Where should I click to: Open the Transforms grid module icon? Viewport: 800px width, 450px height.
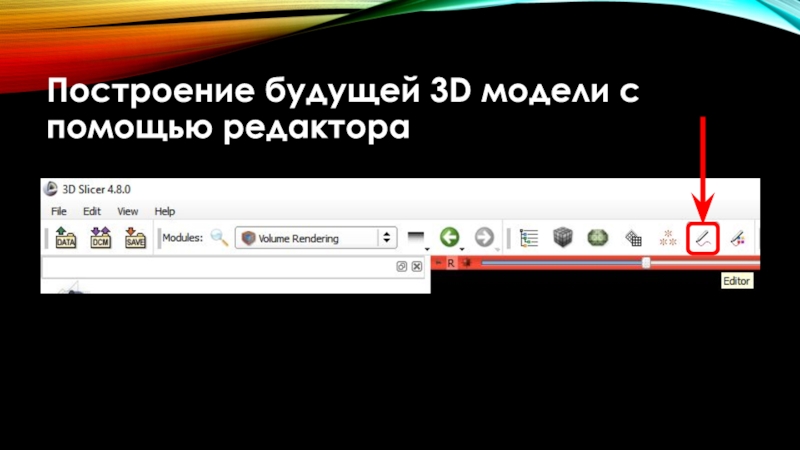coord(633,238)
